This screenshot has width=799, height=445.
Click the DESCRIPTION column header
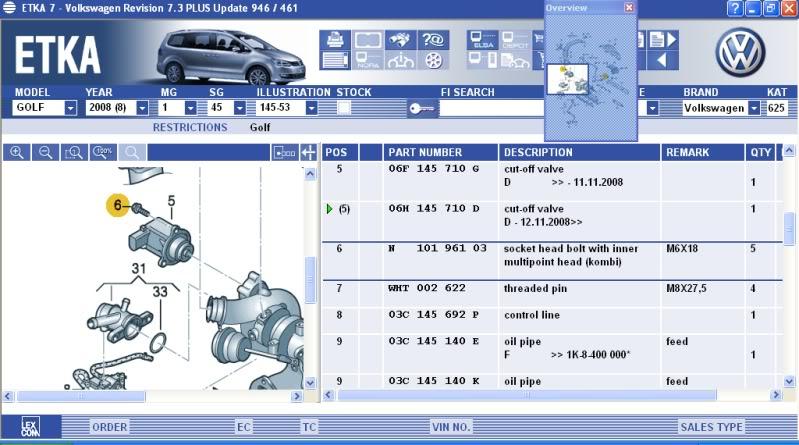pyautogui.click(x=579, y=152)
